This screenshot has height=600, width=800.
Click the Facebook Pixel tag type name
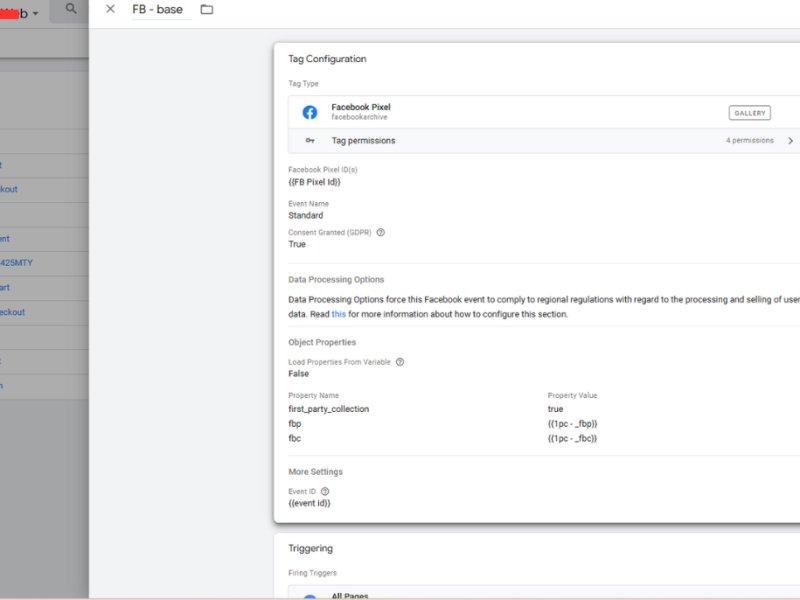tap(361, 107)
